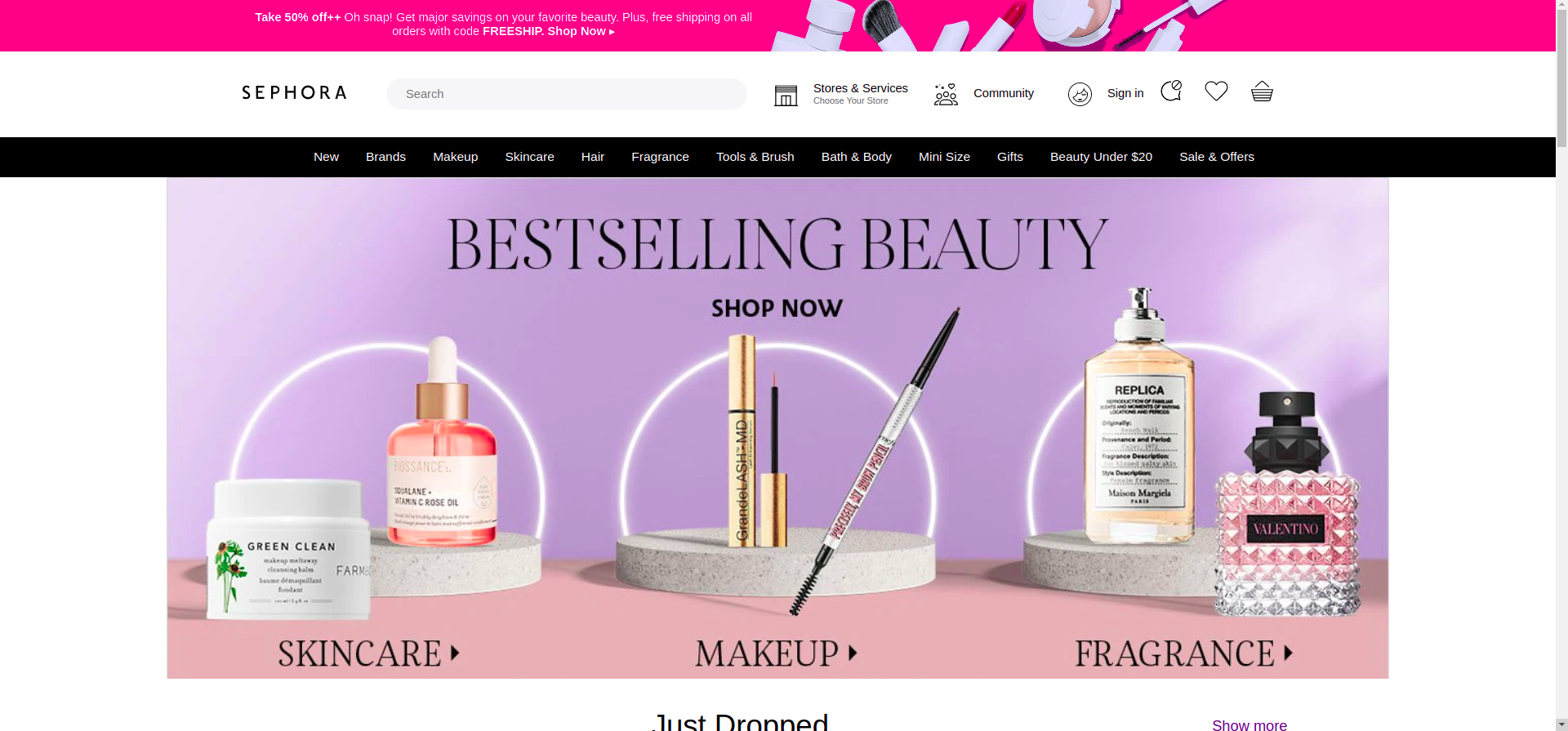Click Show more beside Just Dropped

click(x=1249, y=725)
